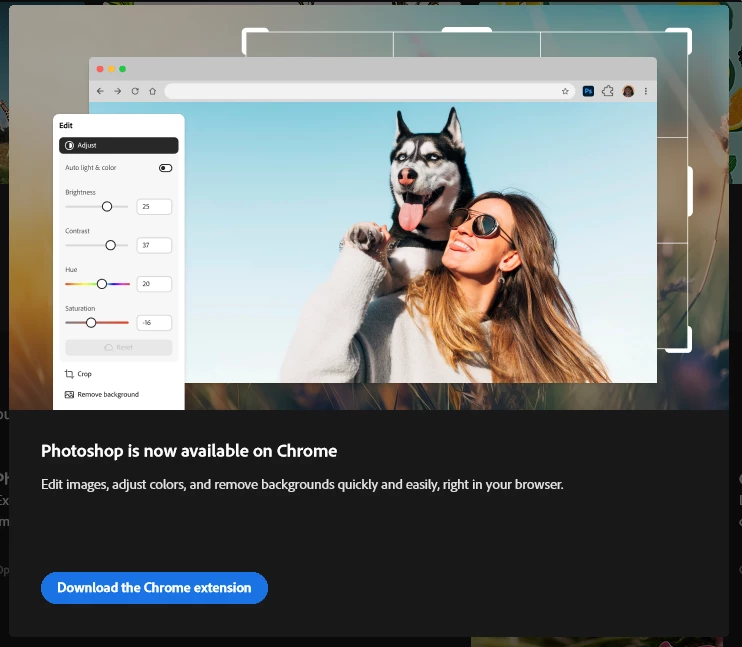
Task: Click the husky and woman photo
Action: click(x=421, y=242)
